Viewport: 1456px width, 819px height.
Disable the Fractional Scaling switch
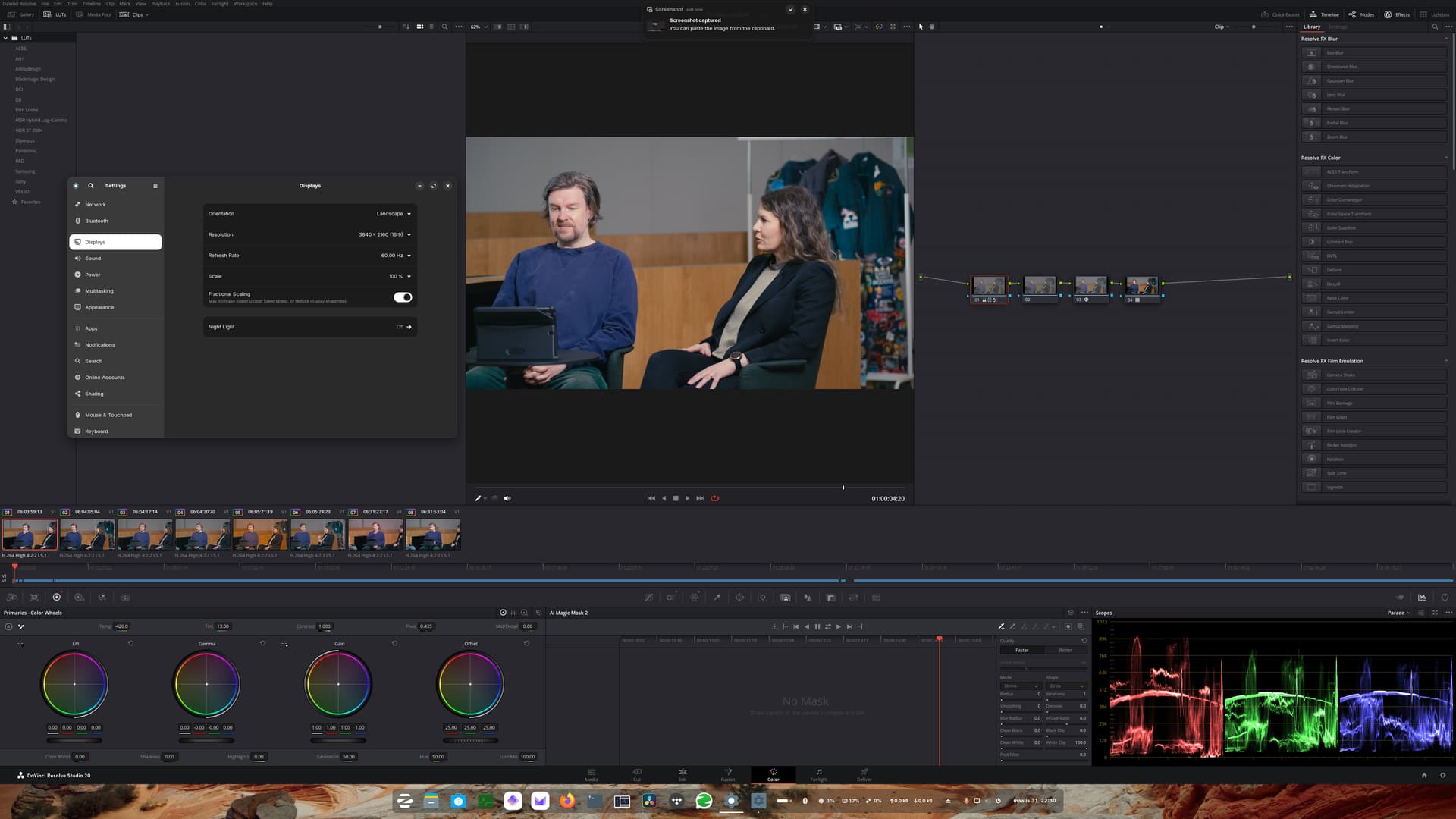pos(403,297)
